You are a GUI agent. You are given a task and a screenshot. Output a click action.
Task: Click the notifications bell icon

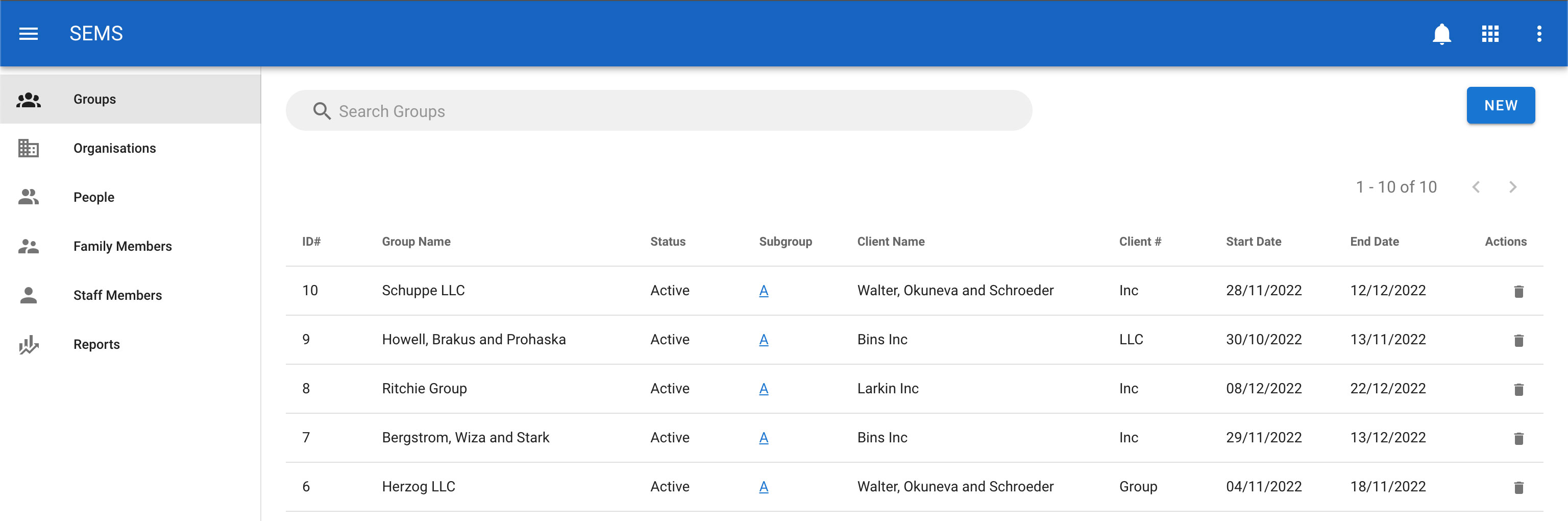[x=1441, y=34]
